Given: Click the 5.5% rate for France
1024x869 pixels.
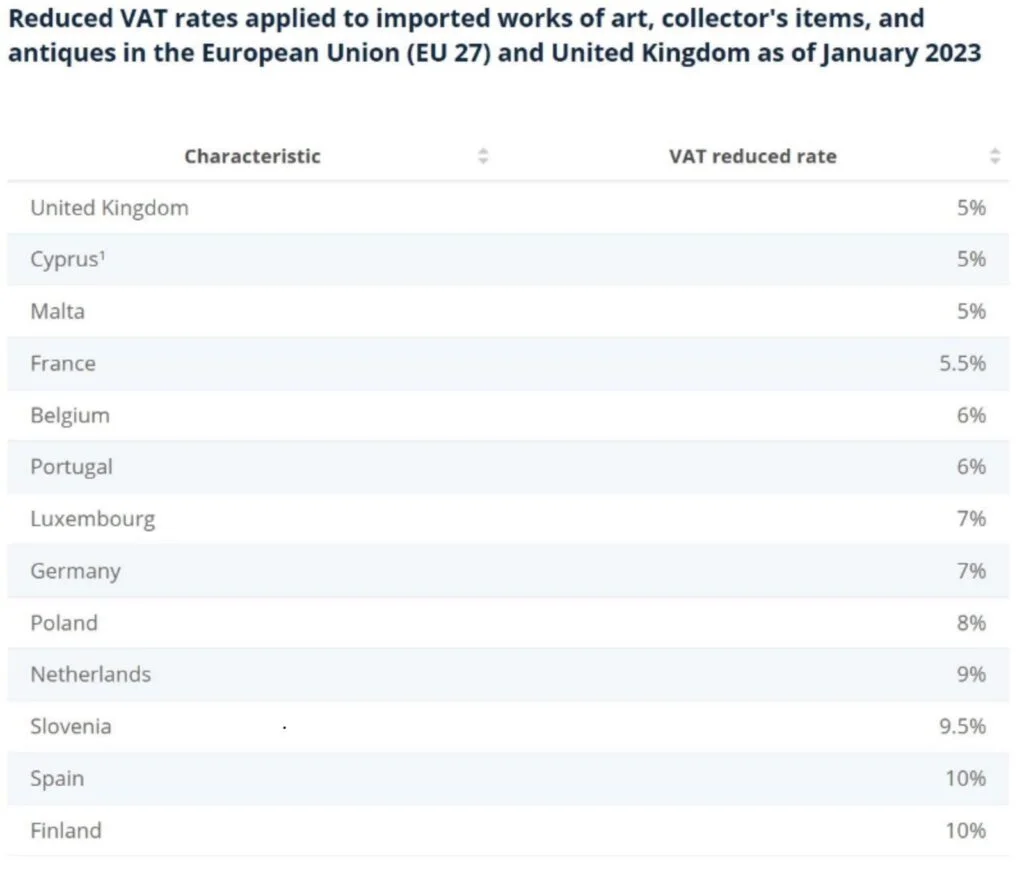Looking at the screenshot, I should coord(962,363).
